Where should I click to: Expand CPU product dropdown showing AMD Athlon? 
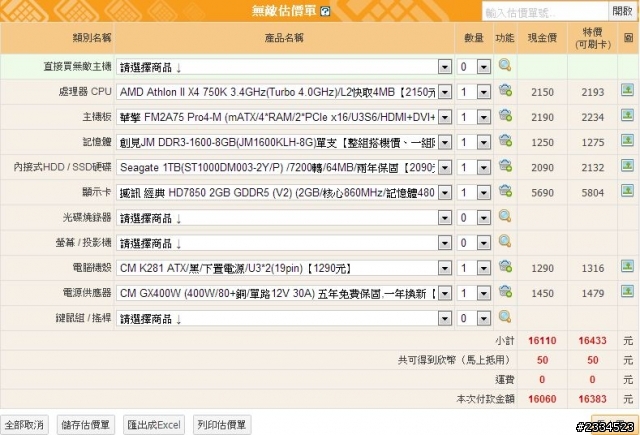point(445,92)
